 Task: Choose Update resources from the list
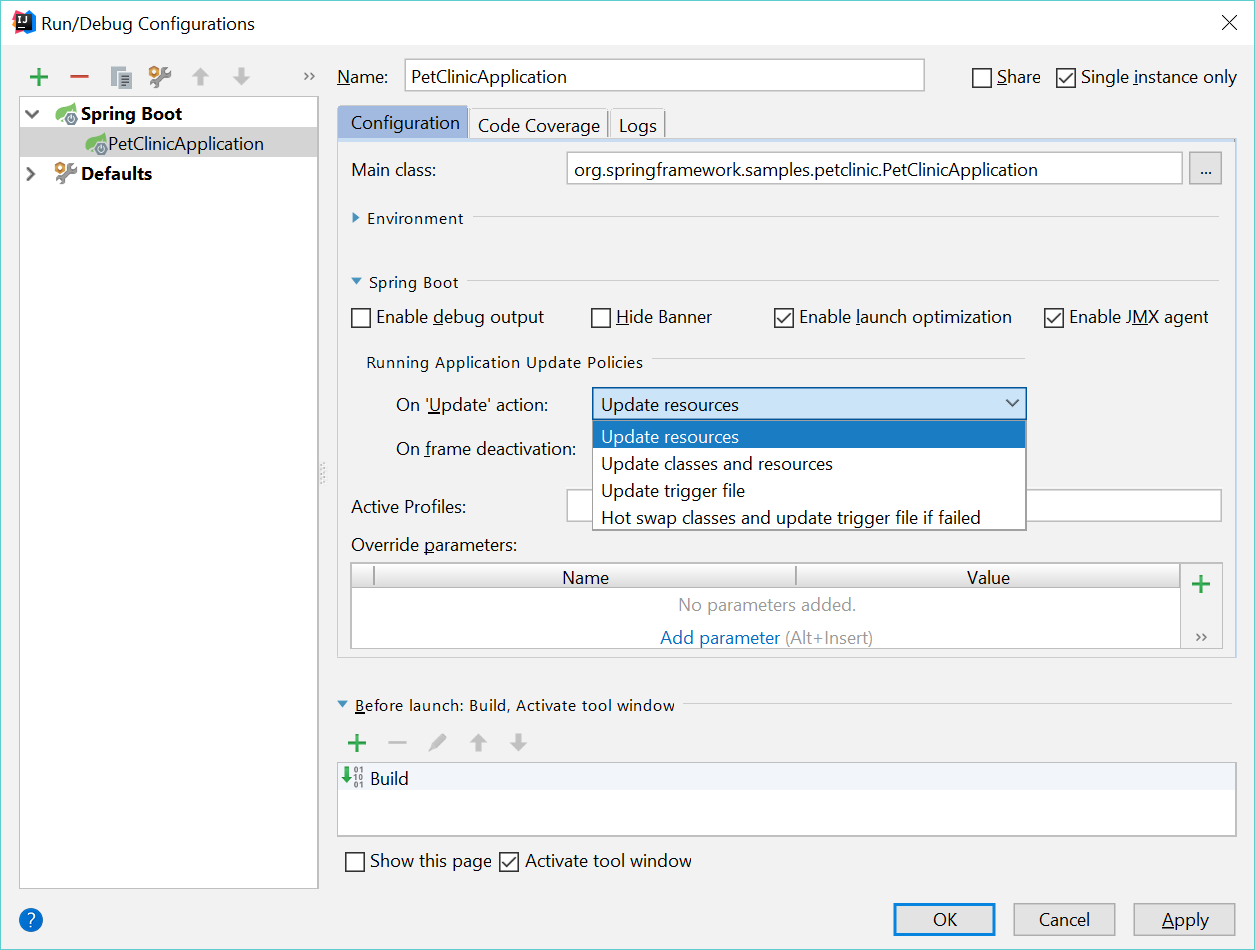click(809, 437)
